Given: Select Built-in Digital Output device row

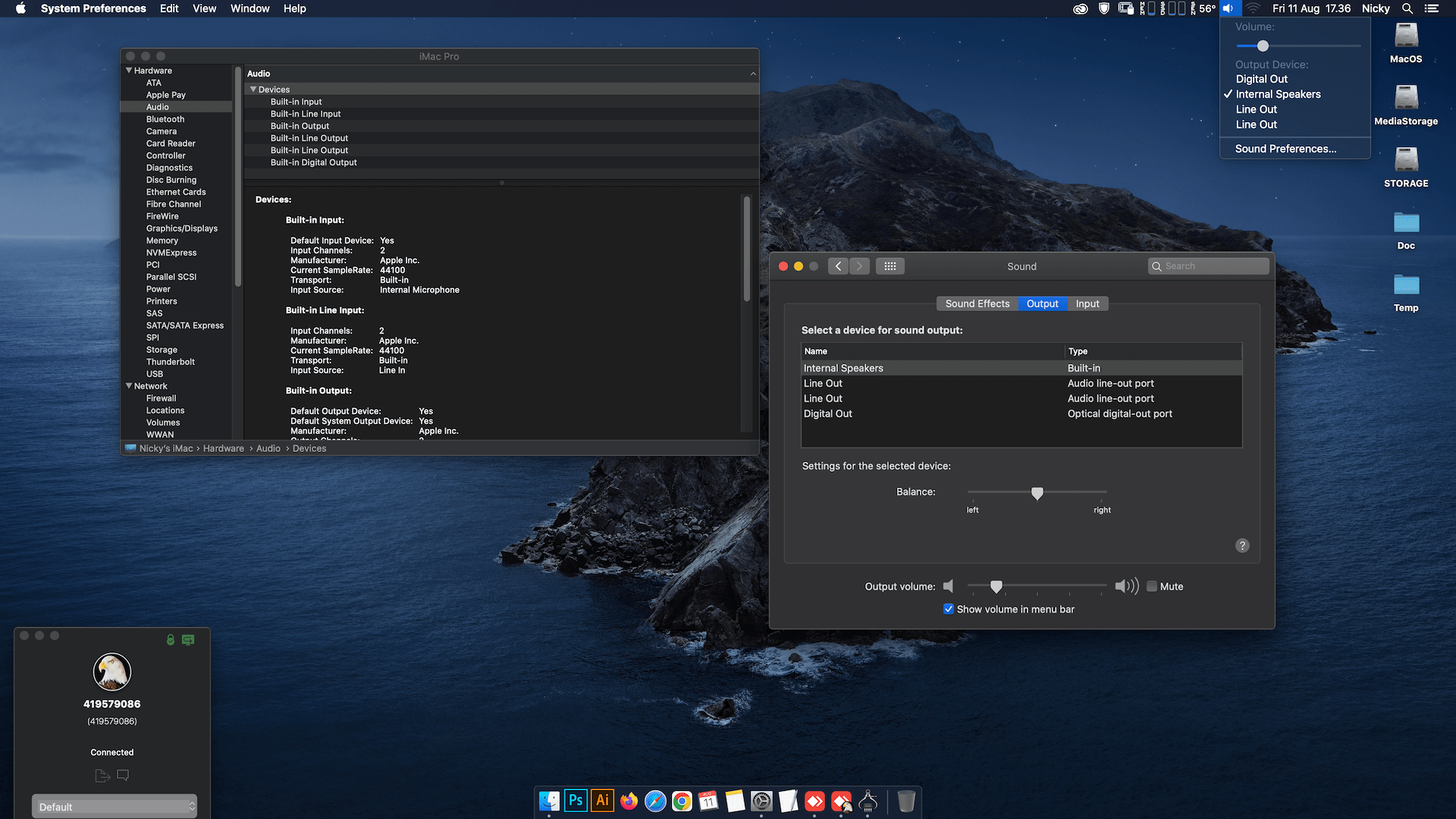Looking at the screenshot, I should pos(501,162).
